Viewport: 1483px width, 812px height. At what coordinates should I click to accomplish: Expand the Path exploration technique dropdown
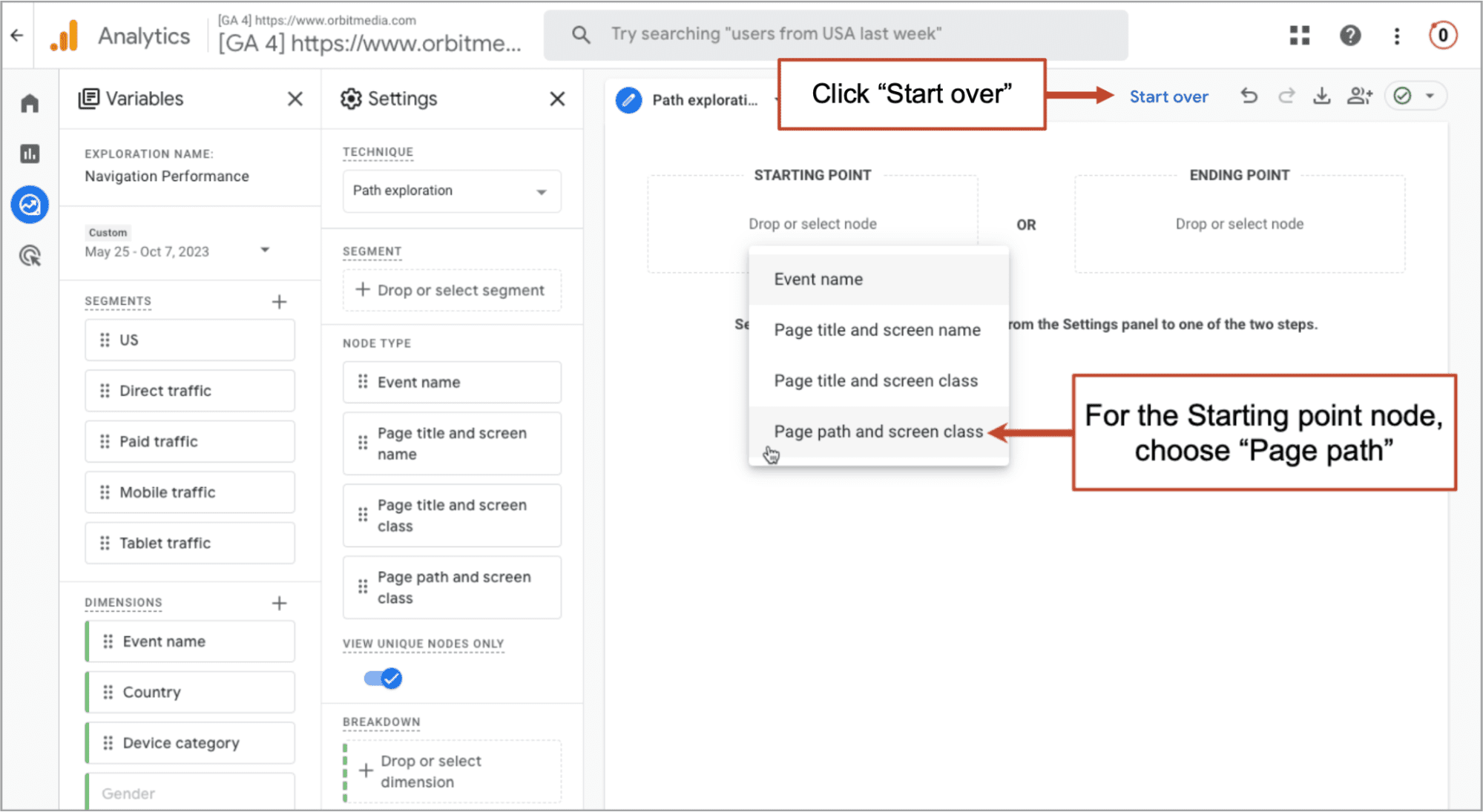click(x=451, y=191)
